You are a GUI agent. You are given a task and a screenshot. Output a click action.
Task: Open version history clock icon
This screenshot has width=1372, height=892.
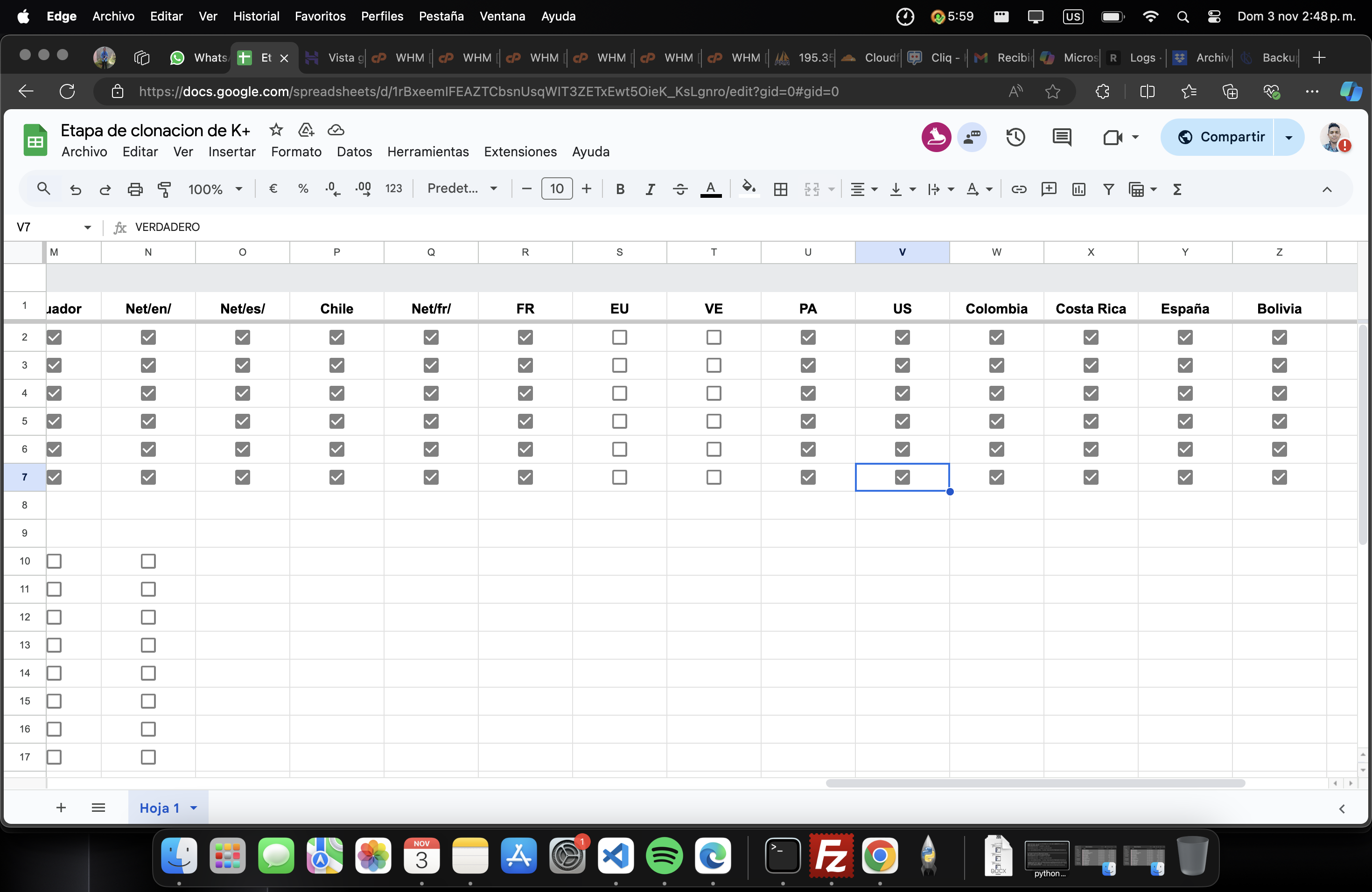coord(1015,137)
